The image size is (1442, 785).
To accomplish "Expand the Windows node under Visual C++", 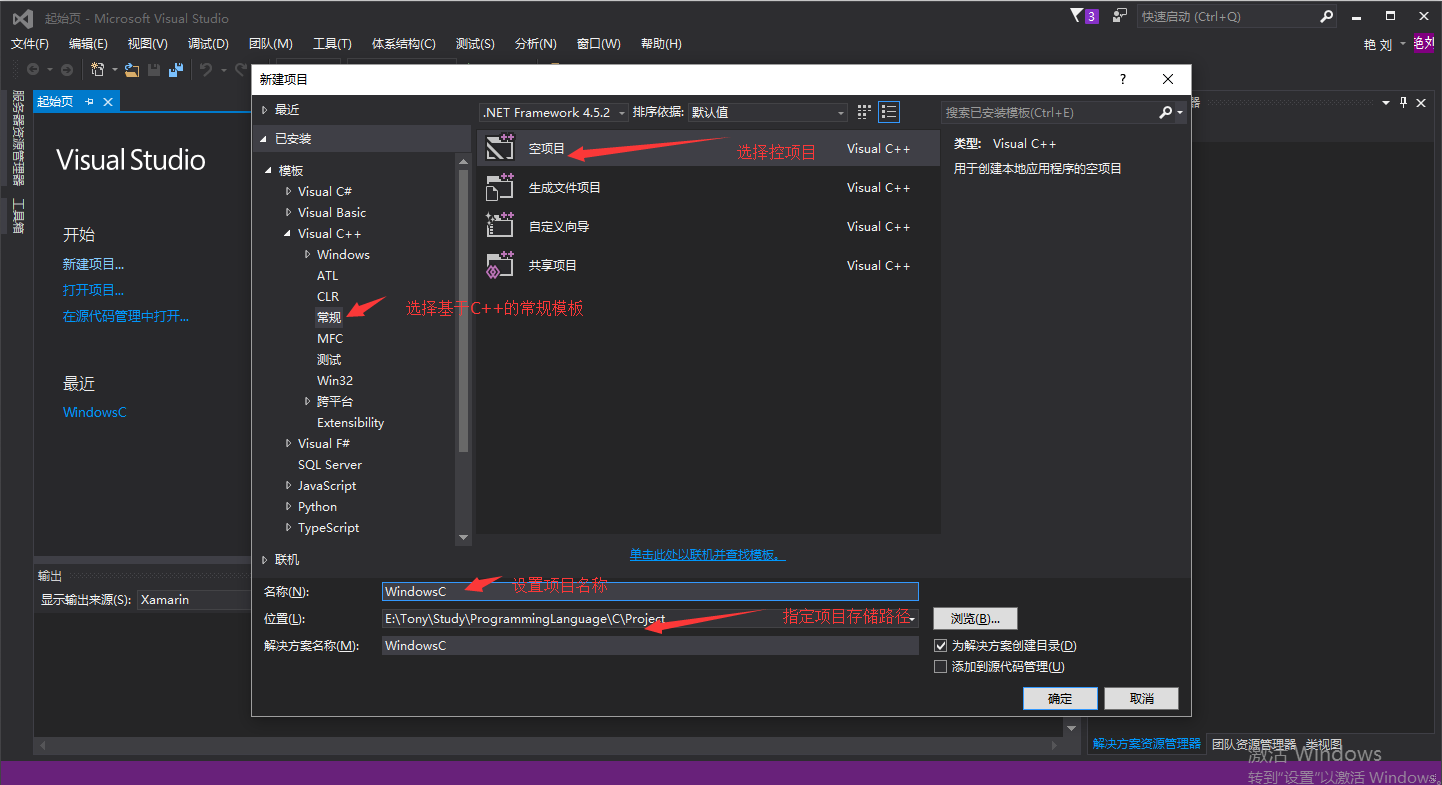I will (x=308, y=254).
